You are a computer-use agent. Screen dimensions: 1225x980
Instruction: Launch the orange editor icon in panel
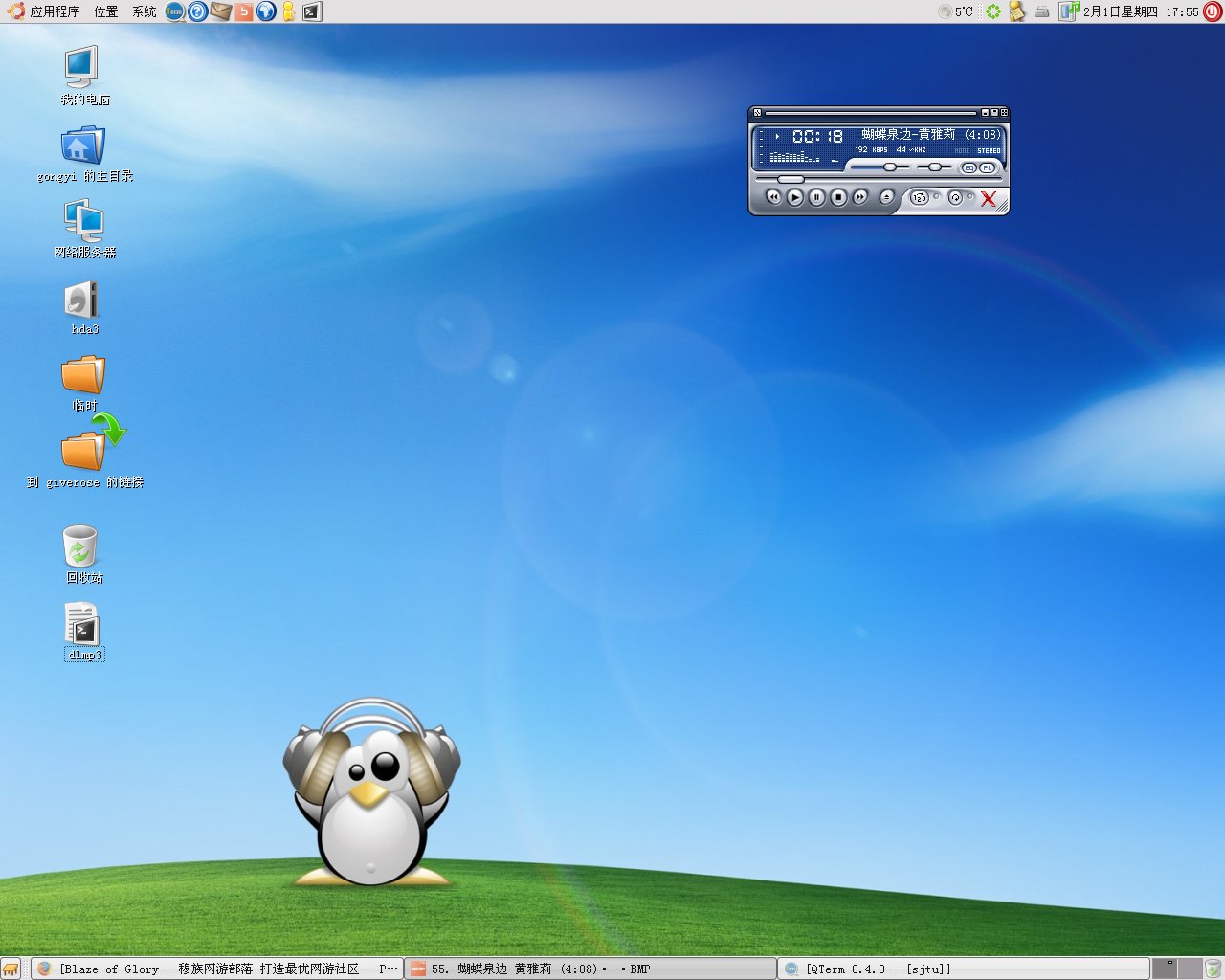point(244,11)
